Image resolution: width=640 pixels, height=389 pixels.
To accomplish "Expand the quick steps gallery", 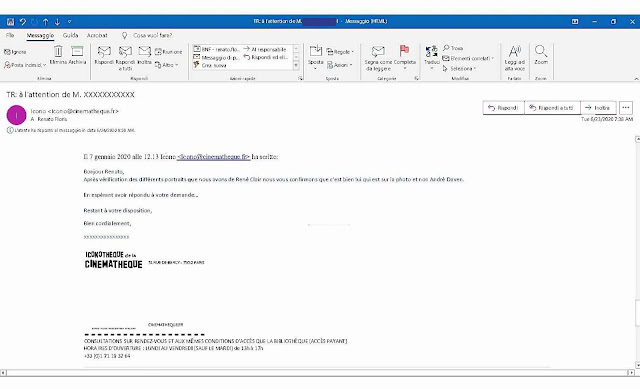I will [296, 65].
